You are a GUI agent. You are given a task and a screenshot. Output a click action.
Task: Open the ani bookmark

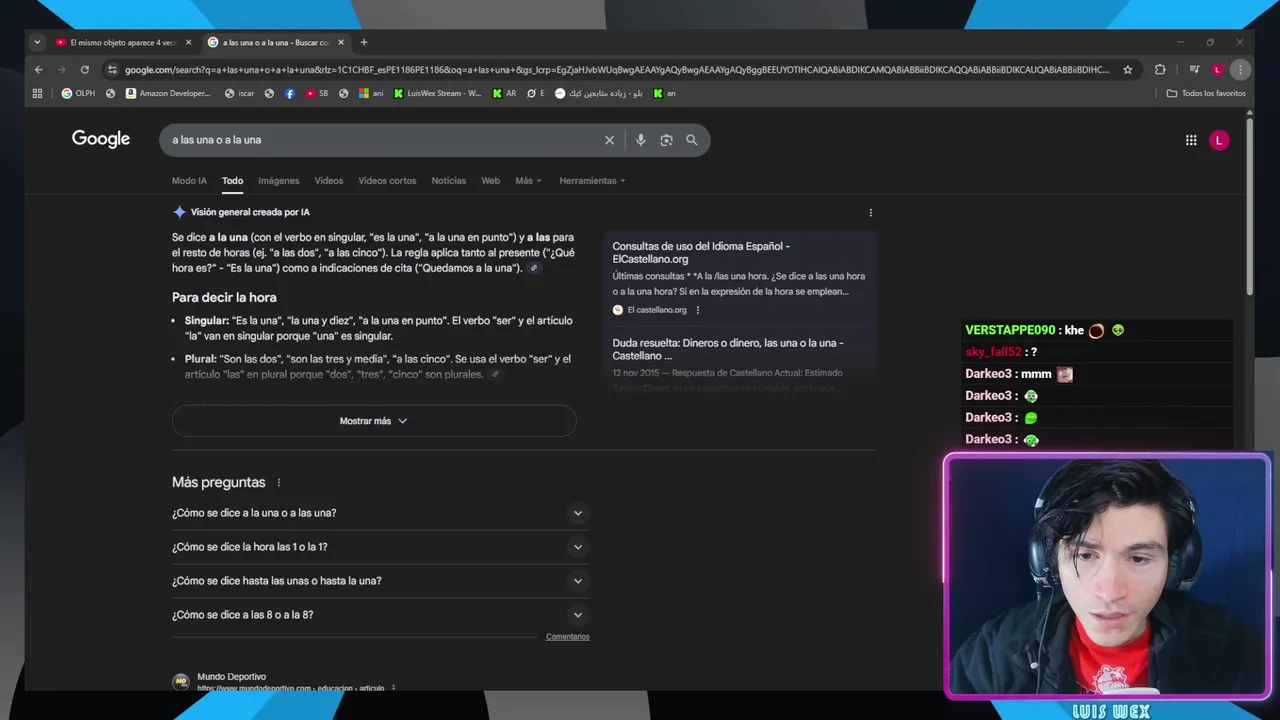point(372,93)
